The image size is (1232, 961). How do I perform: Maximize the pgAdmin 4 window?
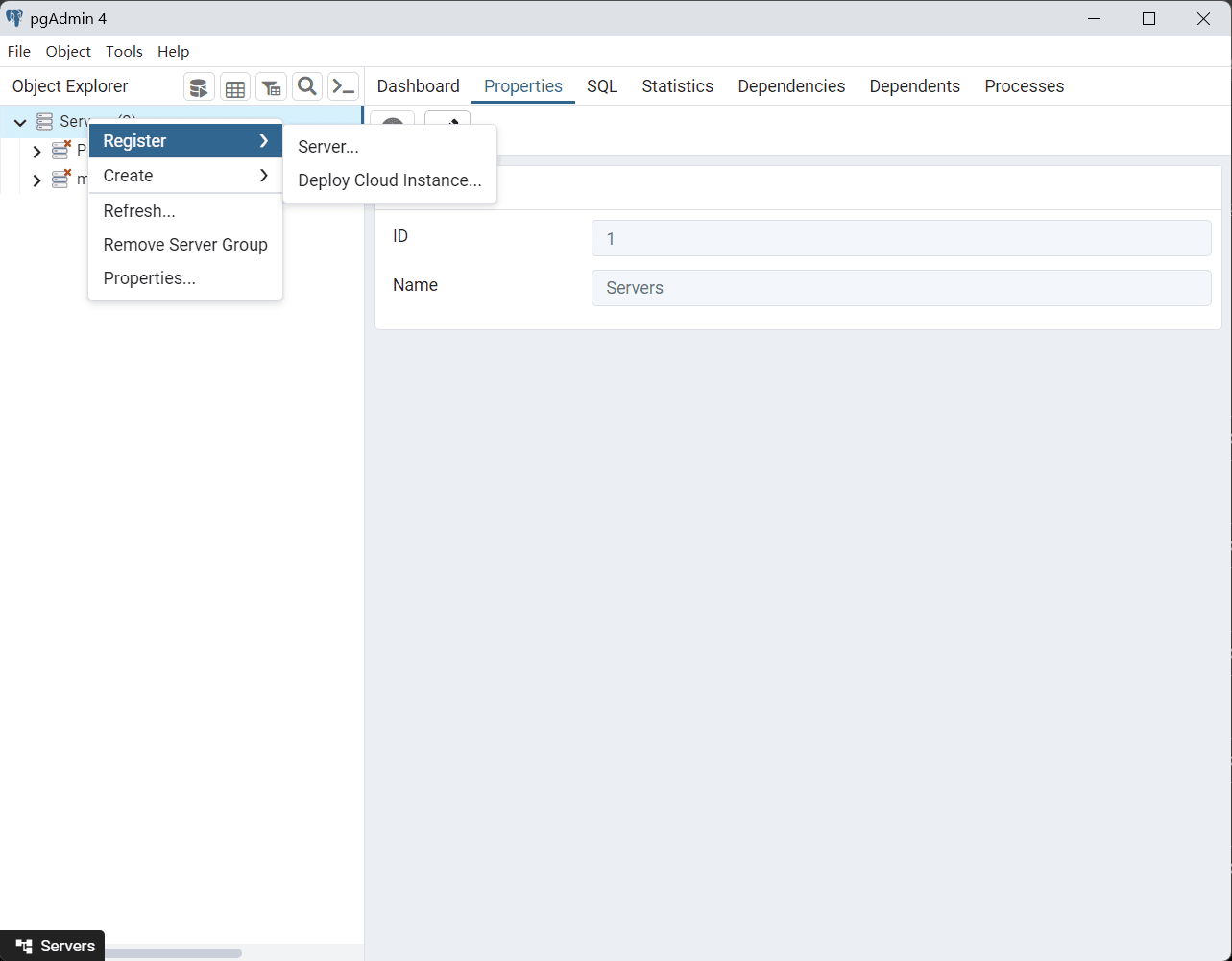(1148, 18)
